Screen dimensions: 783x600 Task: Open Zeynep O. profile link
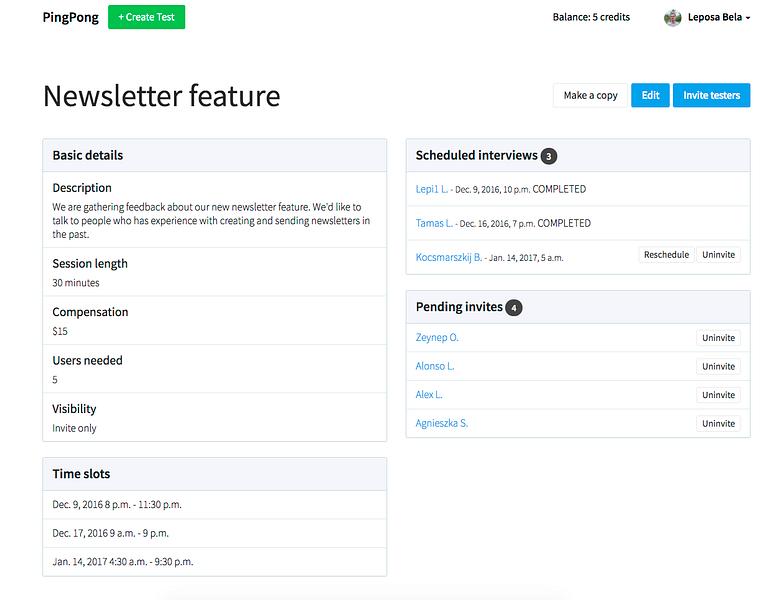[437, 337]
